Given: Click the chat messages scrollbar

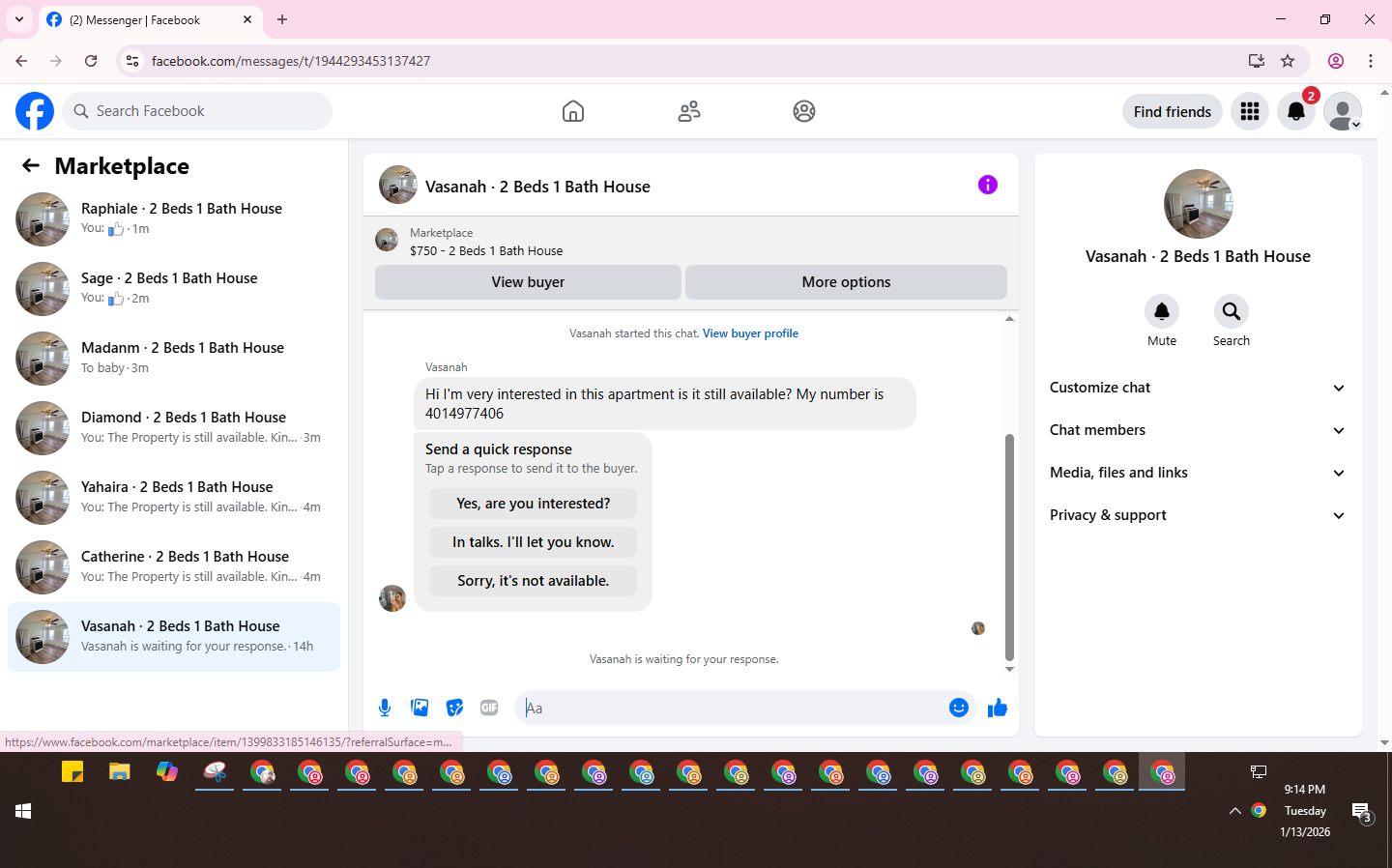Looking at the screenshot, I should pos(1009,546).
